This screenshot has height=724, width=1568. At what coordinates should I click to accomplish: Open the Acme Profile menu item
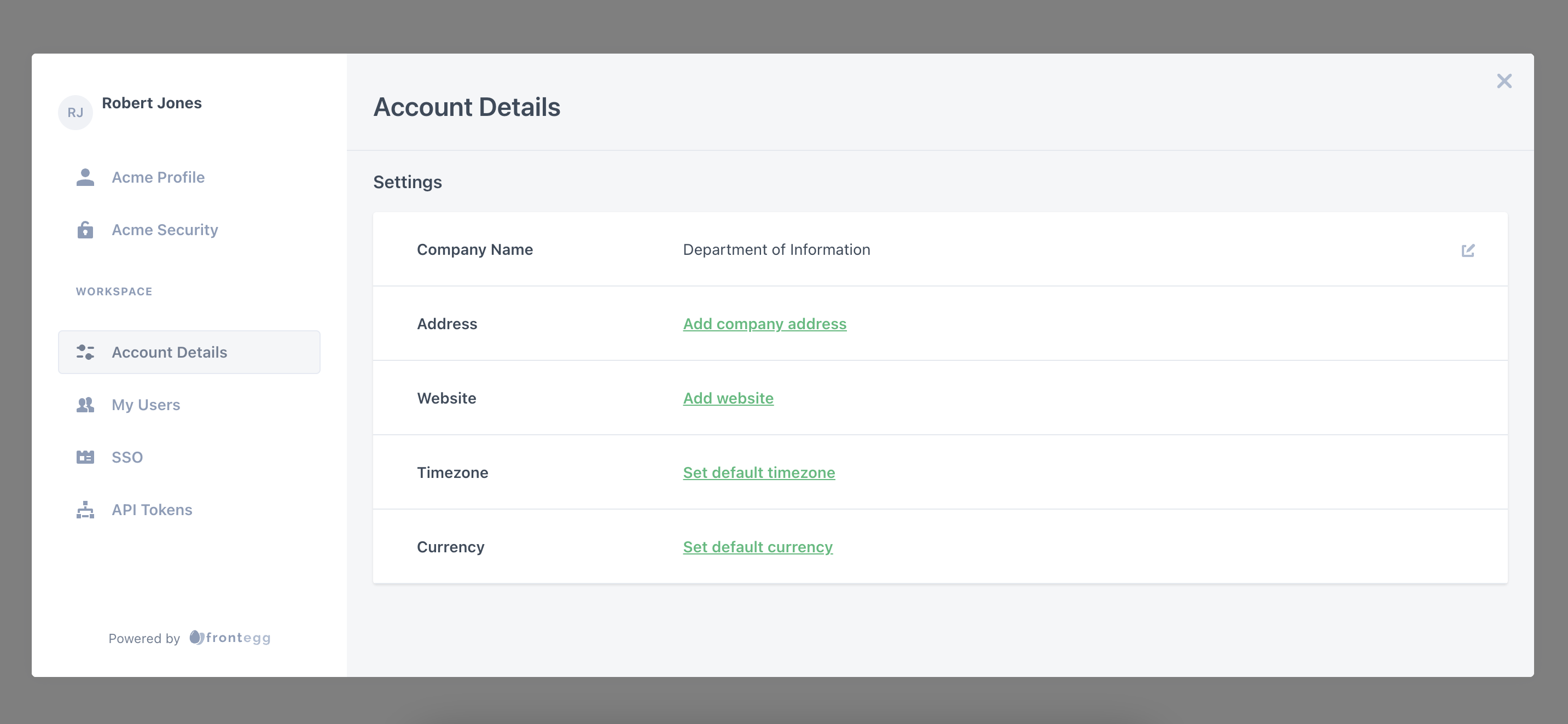click(x=158, y=177)
